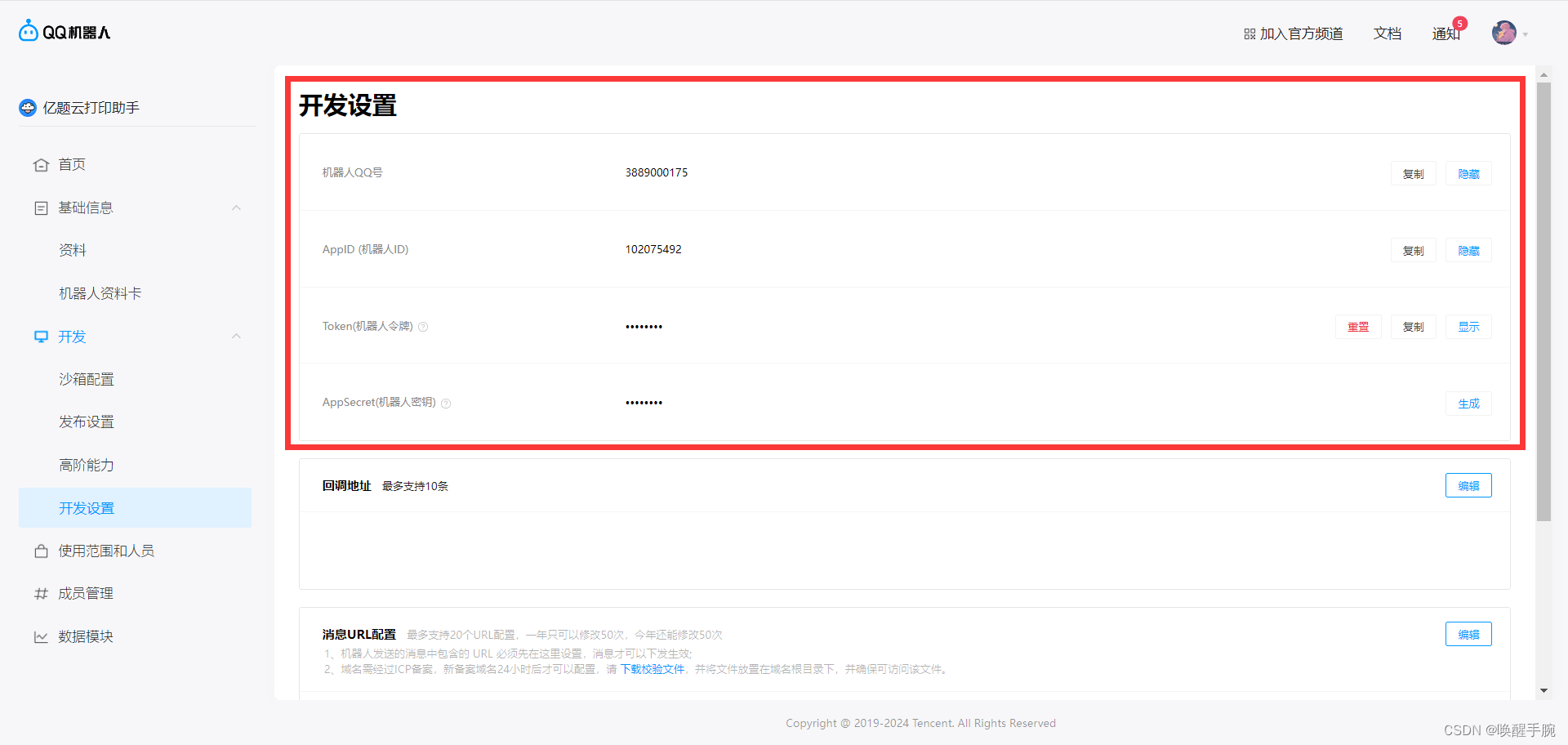
Task: Select 开发设置 in the sidebar
Action: pos(135,508)
